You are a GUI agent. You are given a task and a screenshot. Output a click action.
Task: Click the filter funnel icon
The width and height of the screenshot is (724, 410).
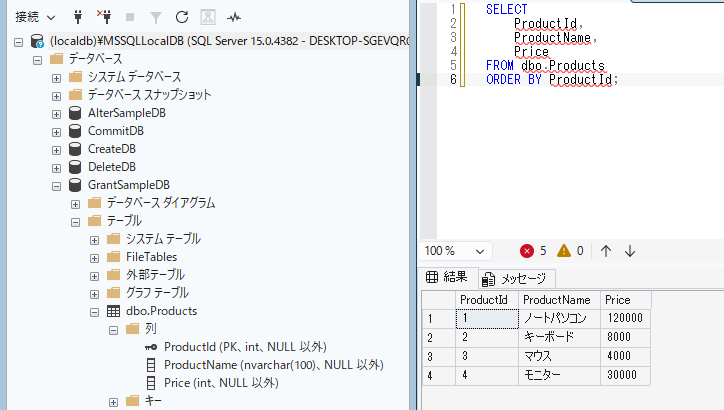coord(156,18)
